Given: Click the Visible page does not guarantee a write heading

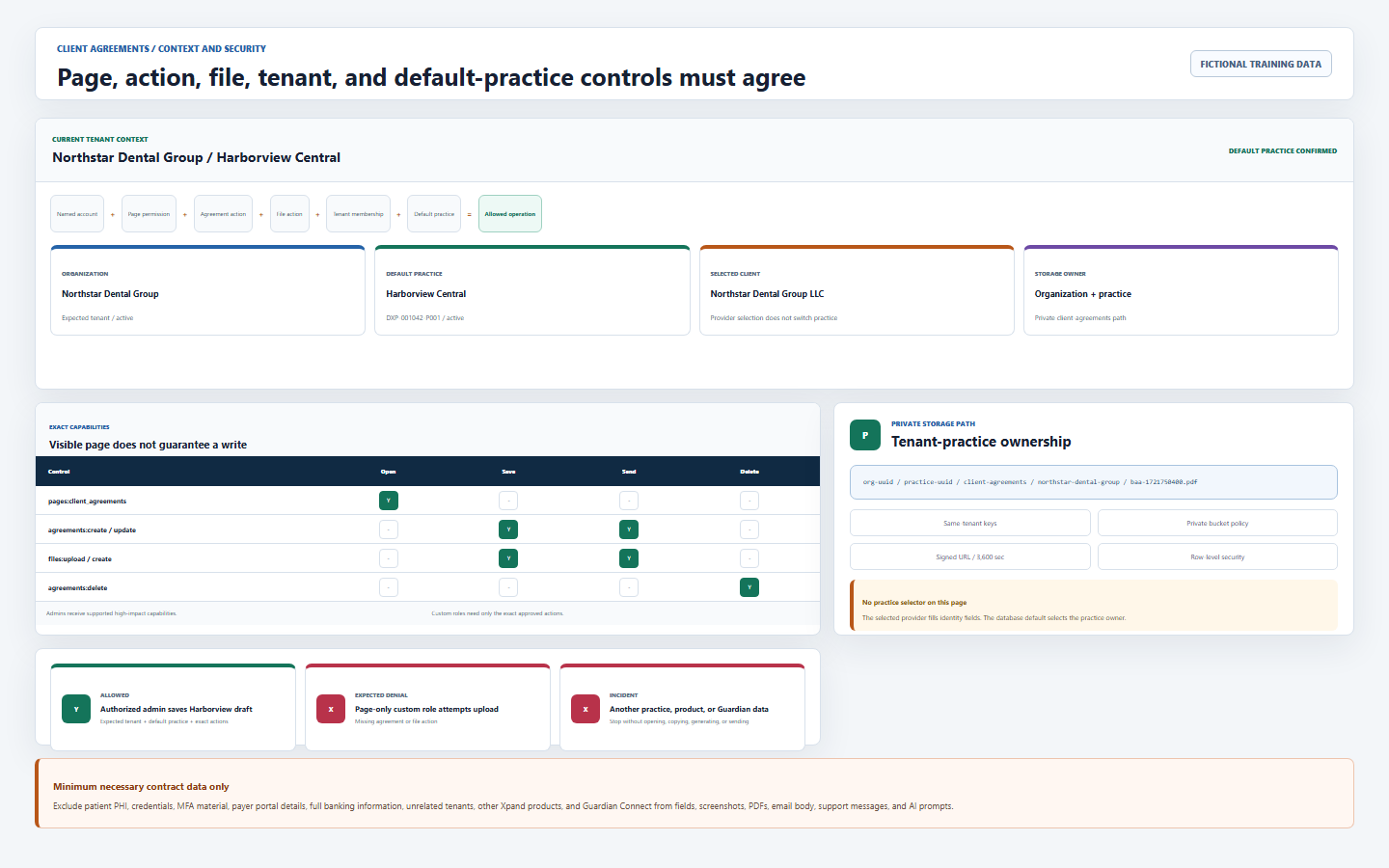Looking at the screenshot, I should (x=148, y=445).
